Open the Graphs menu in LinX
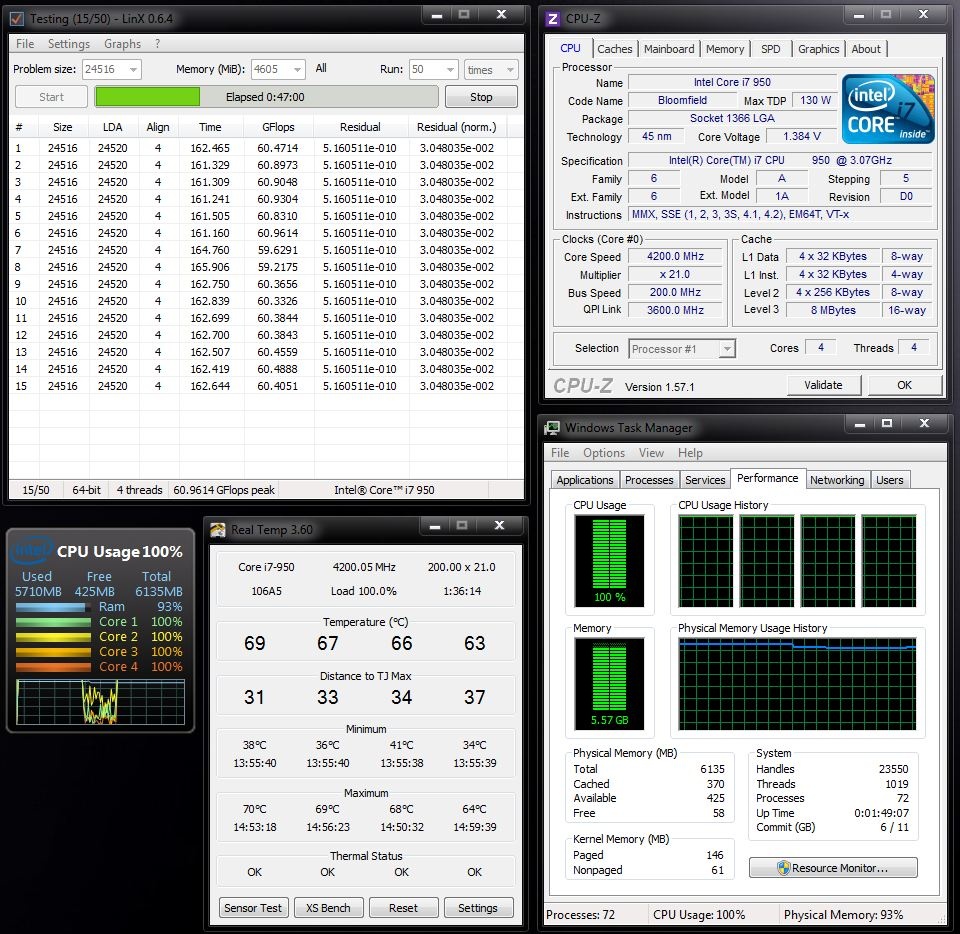Viewport: 960px width, 934px height. point(122,44)
